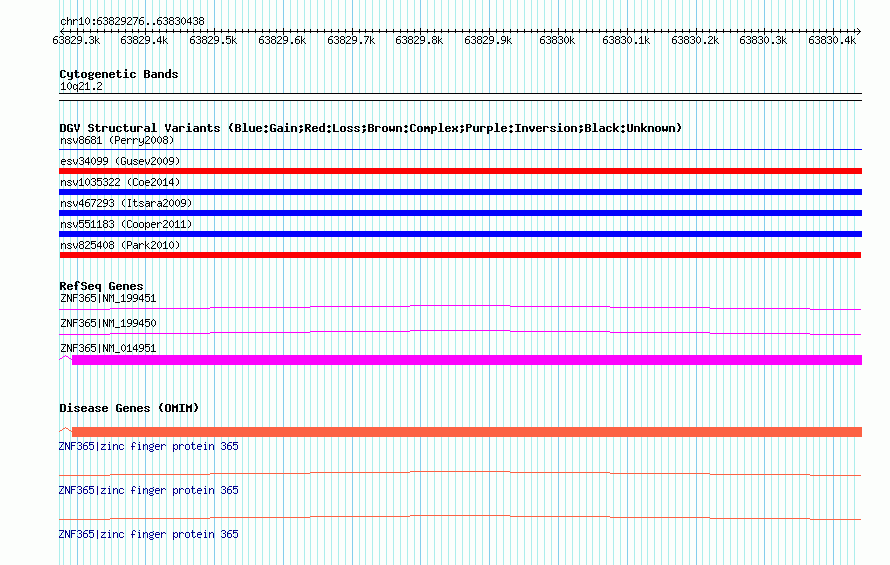Click the orange OMIM disease gene bar
This screenshot has height=565, width=890.
[467, 432]
